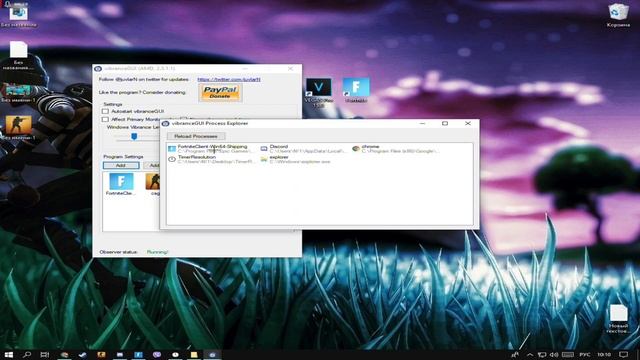Open the volume control in system tray
The width and height of the screenshot is (640, 360).
[x=554, y=355]
